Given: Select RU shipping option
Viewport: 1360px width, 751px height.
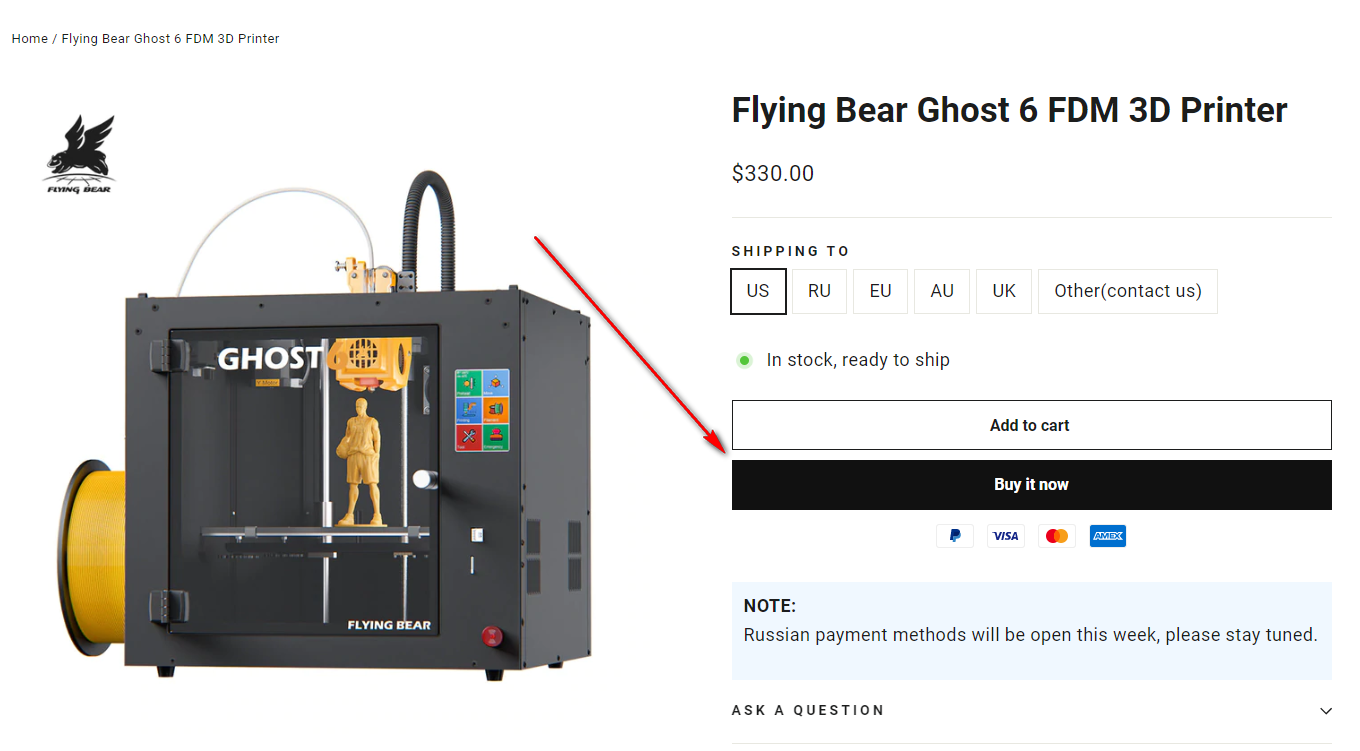Looking at the screenshot, I should (819, 291).
